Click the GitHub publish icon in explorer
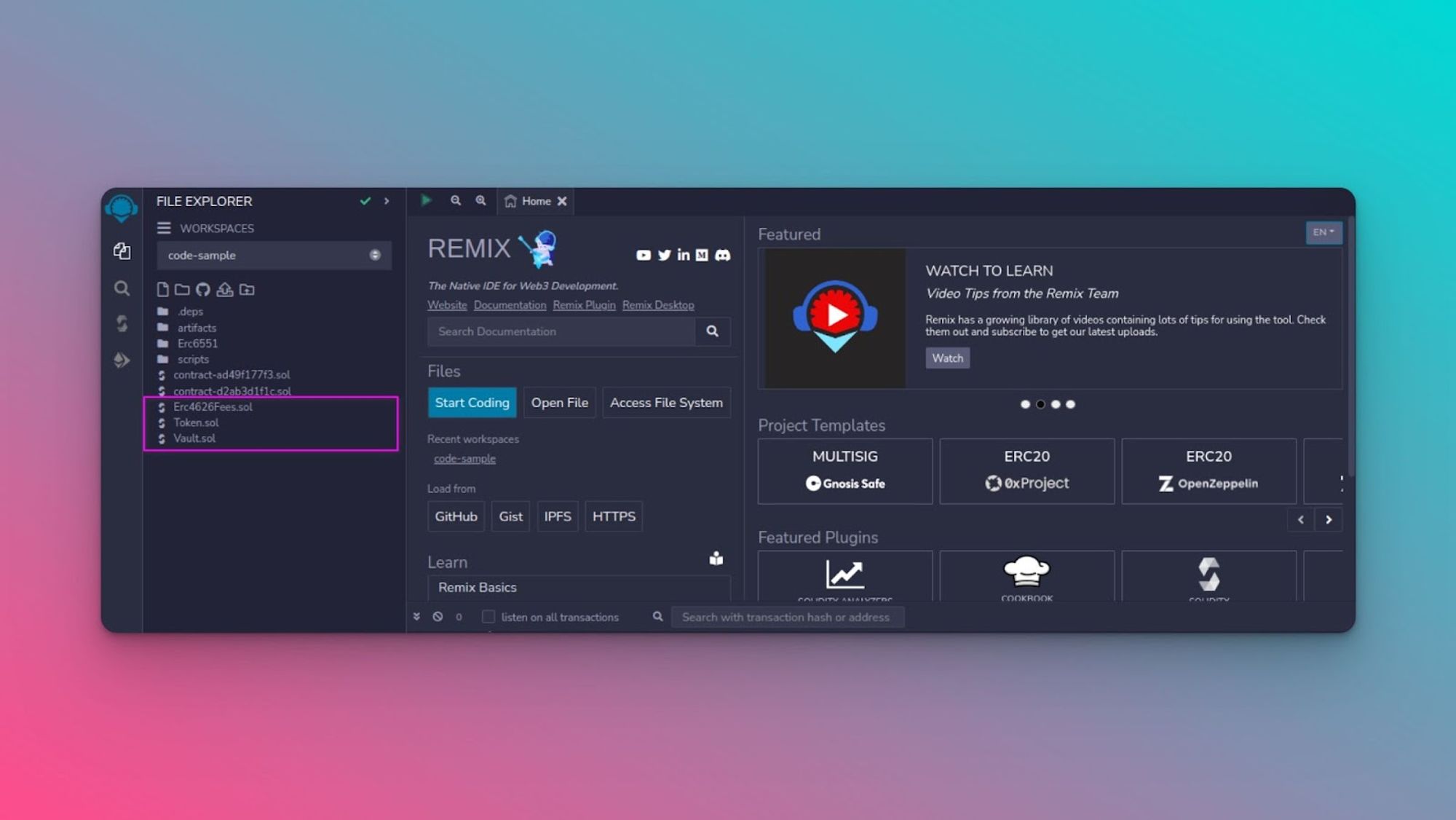Image resolution: width=1456 pixels, height=820 pixels. coord(203,290)
